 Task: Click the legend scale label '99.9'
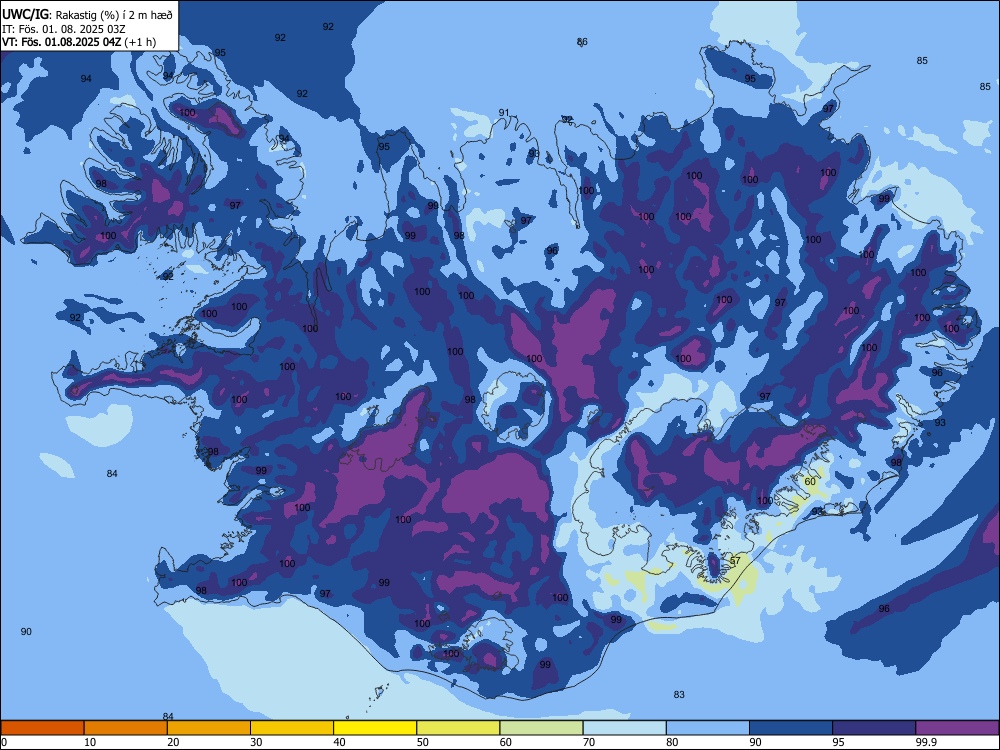tap(926, 742)
